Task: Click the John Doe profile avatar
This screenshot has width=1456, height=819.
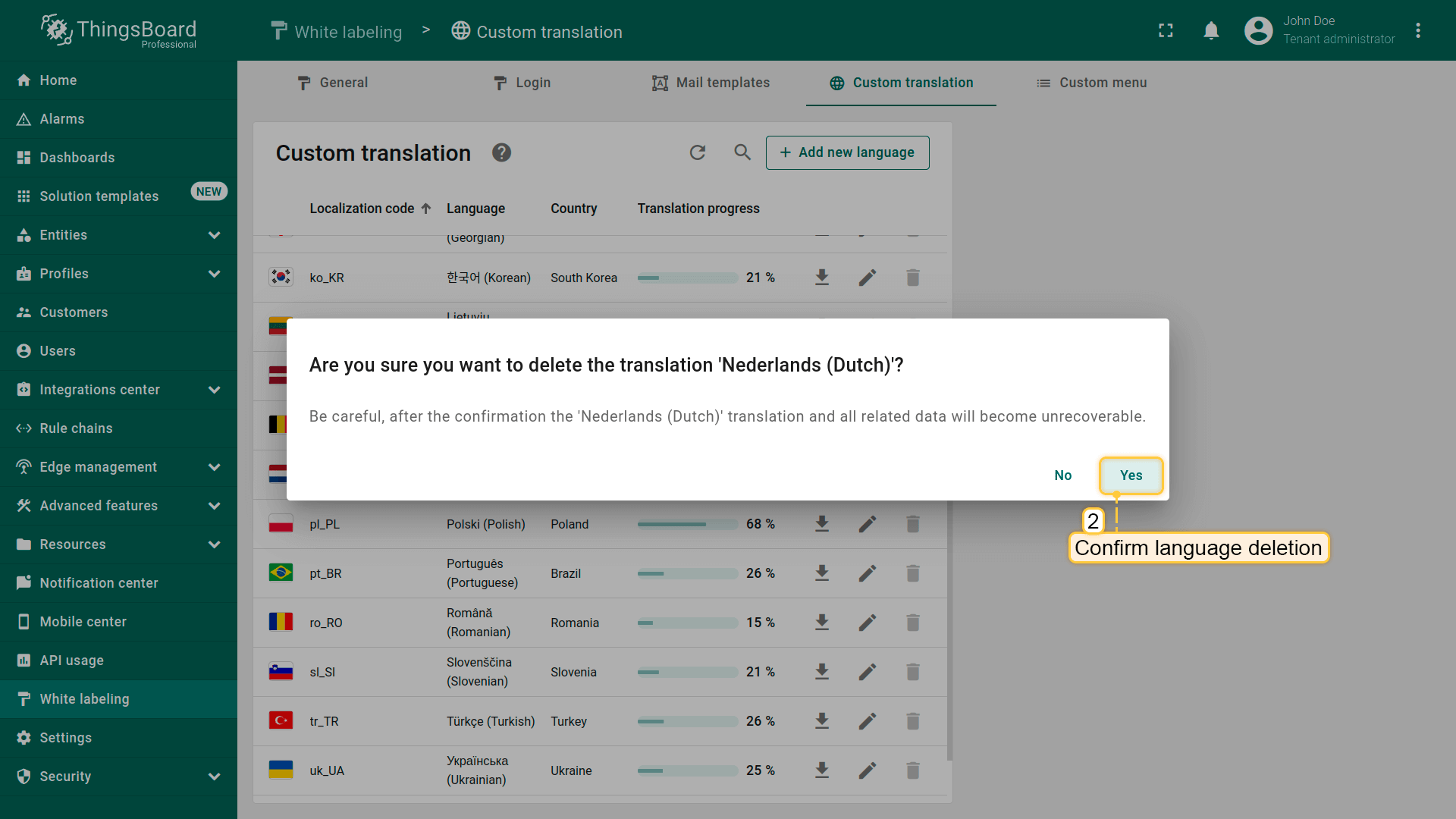Action: [1258, 30]
